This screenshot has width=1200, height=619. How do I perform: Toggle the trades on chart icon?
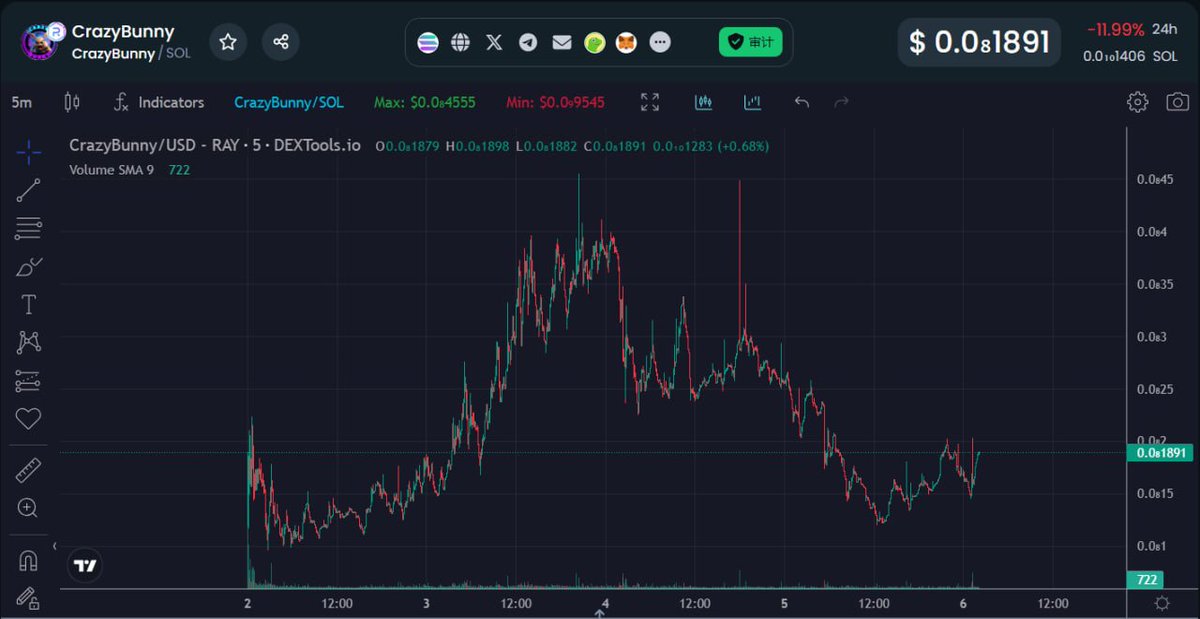tap(703, 102)
